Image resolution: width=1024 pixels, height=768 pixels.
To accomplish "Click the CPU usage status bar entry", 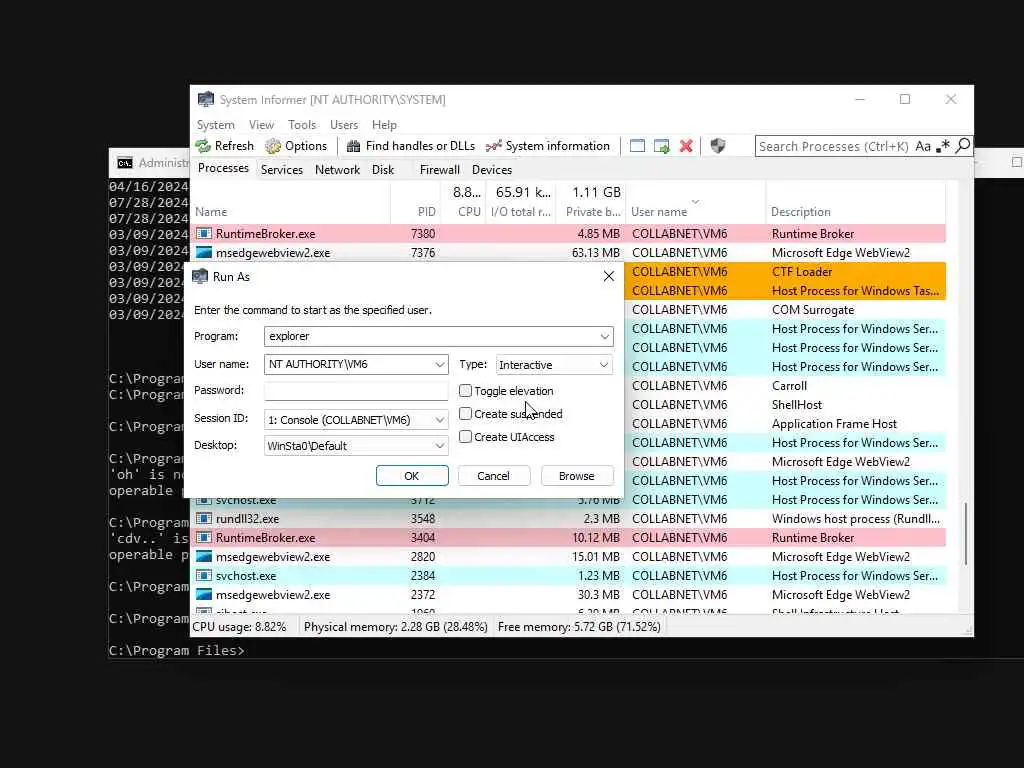I will click(240, 627).
